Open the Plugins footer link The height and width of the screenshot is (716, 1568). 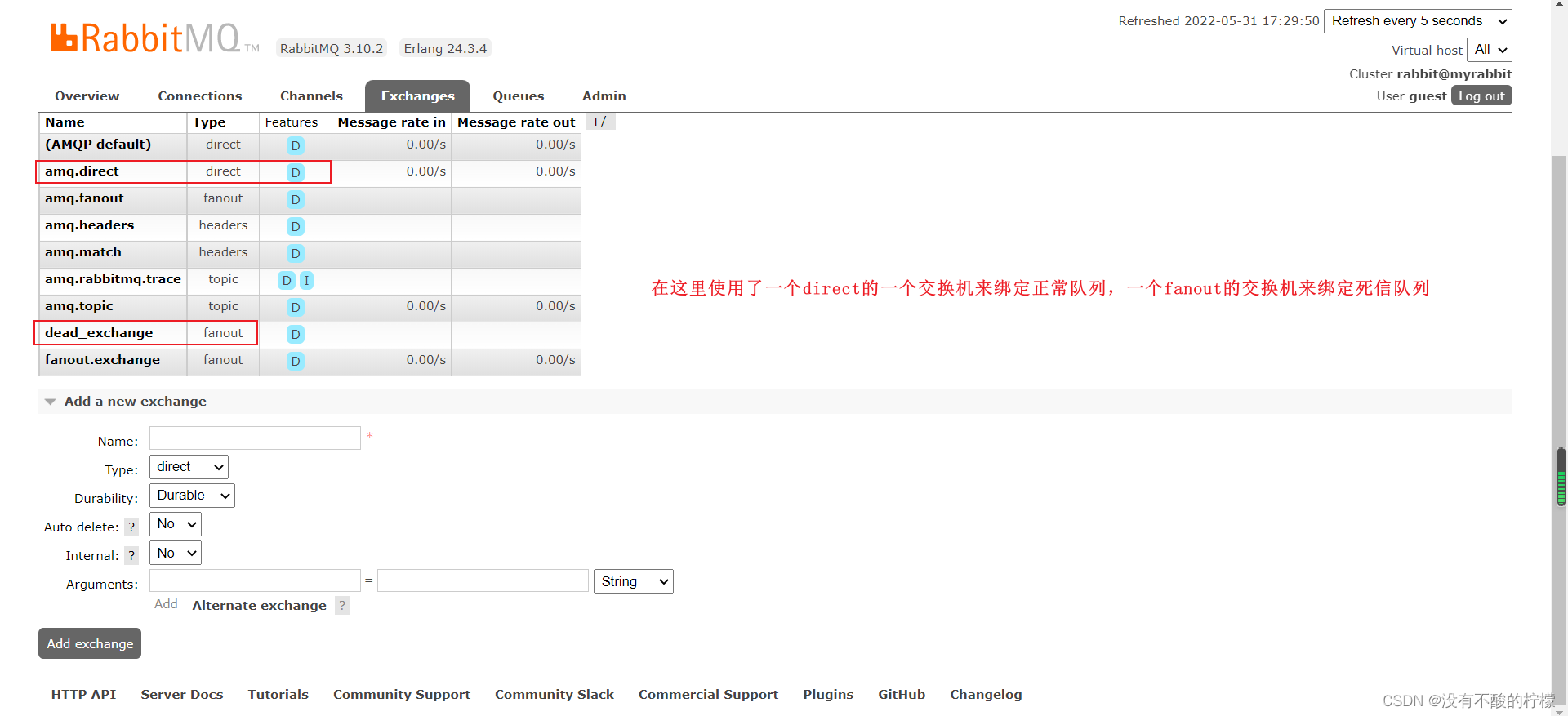(828, 694)
